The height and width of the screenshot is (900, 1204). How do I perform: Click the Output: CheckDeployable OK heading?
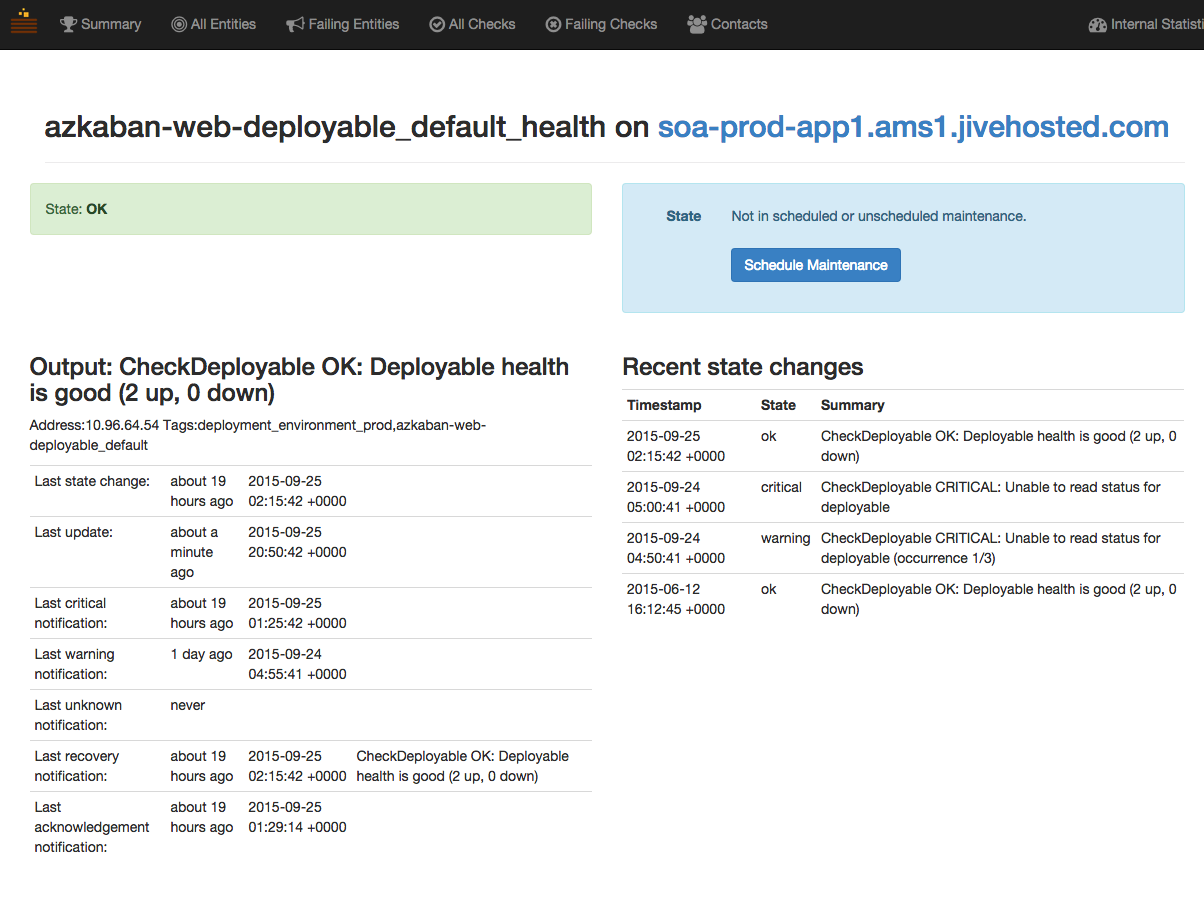click(x=299, y=379)
